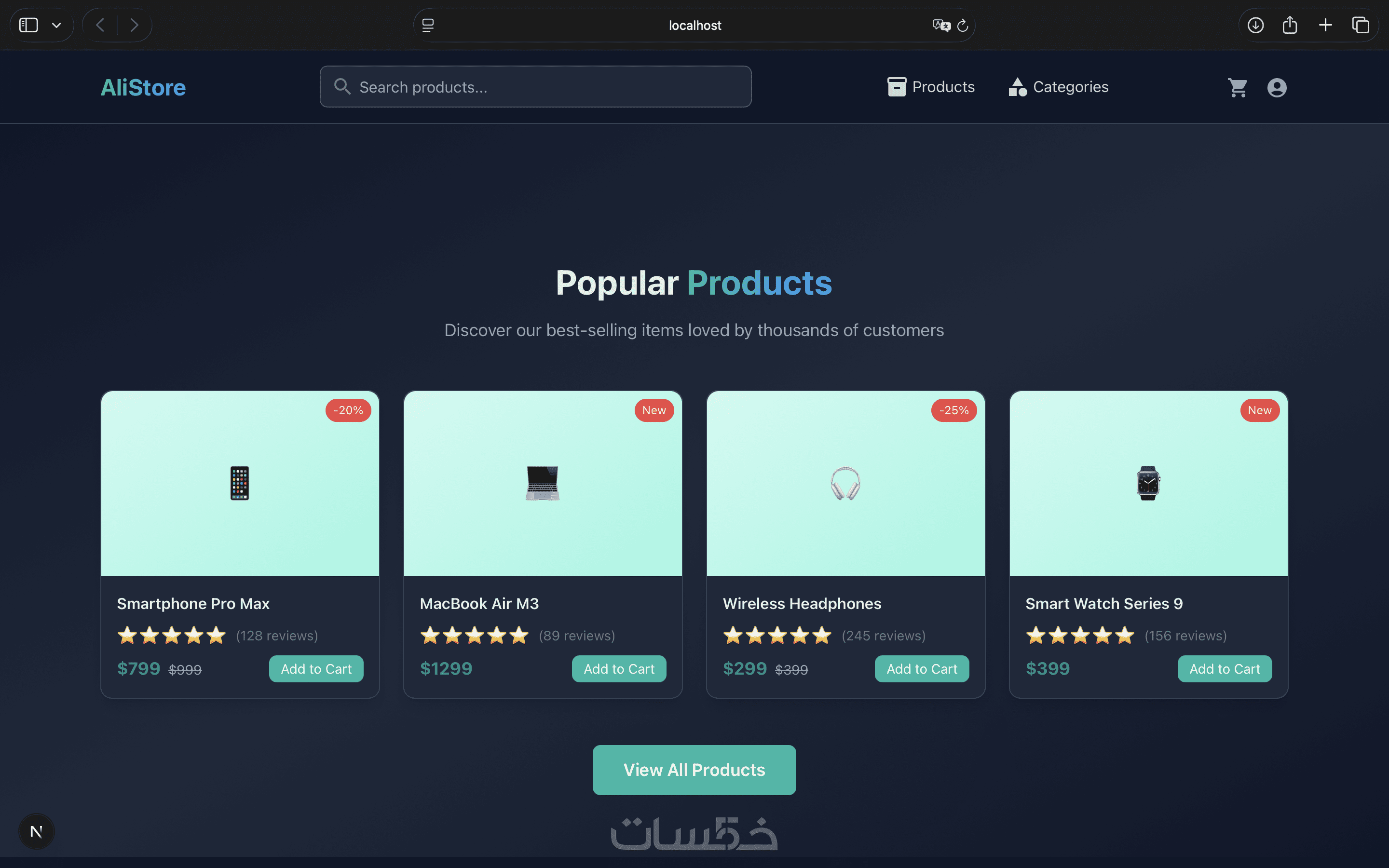The width and height of the screenshot is (1389, 868).
Task: Click the translate icon in the address bar
Action: tap(941, 25)
